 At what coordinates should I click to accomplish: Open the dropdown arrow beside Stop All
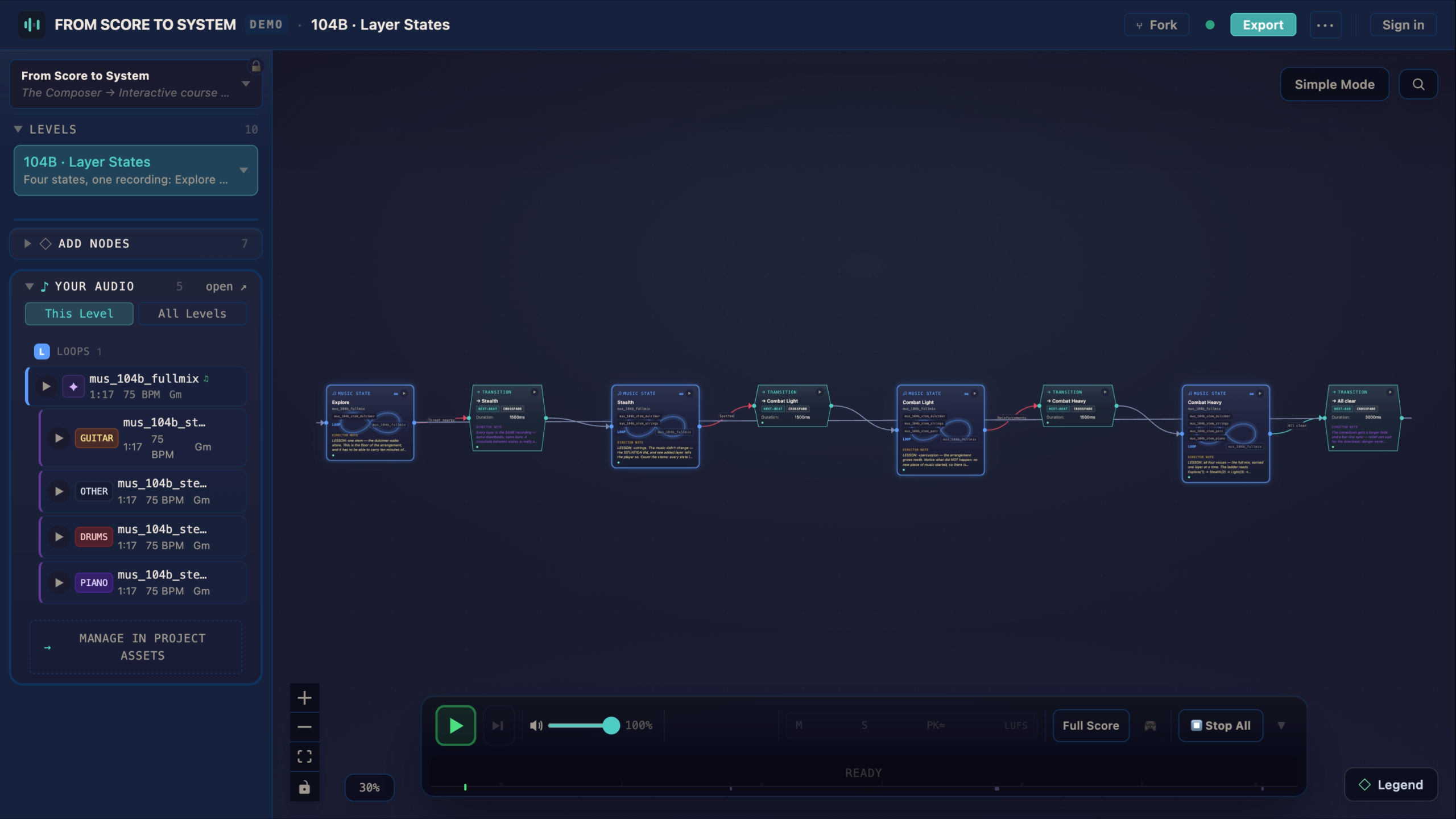click(1281, 726)
